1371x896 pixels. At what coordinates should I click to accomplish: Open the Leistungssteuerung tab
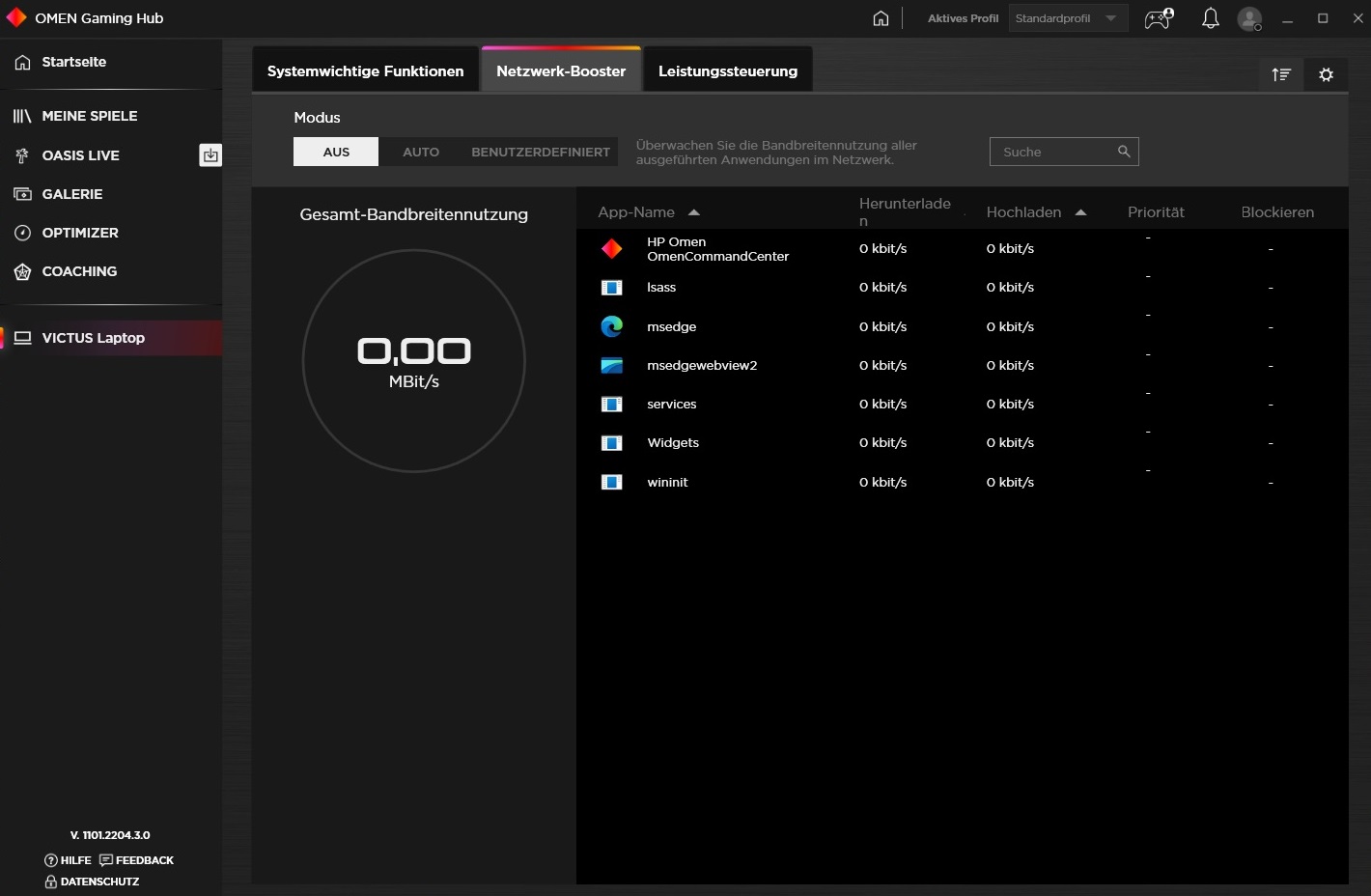728,70
